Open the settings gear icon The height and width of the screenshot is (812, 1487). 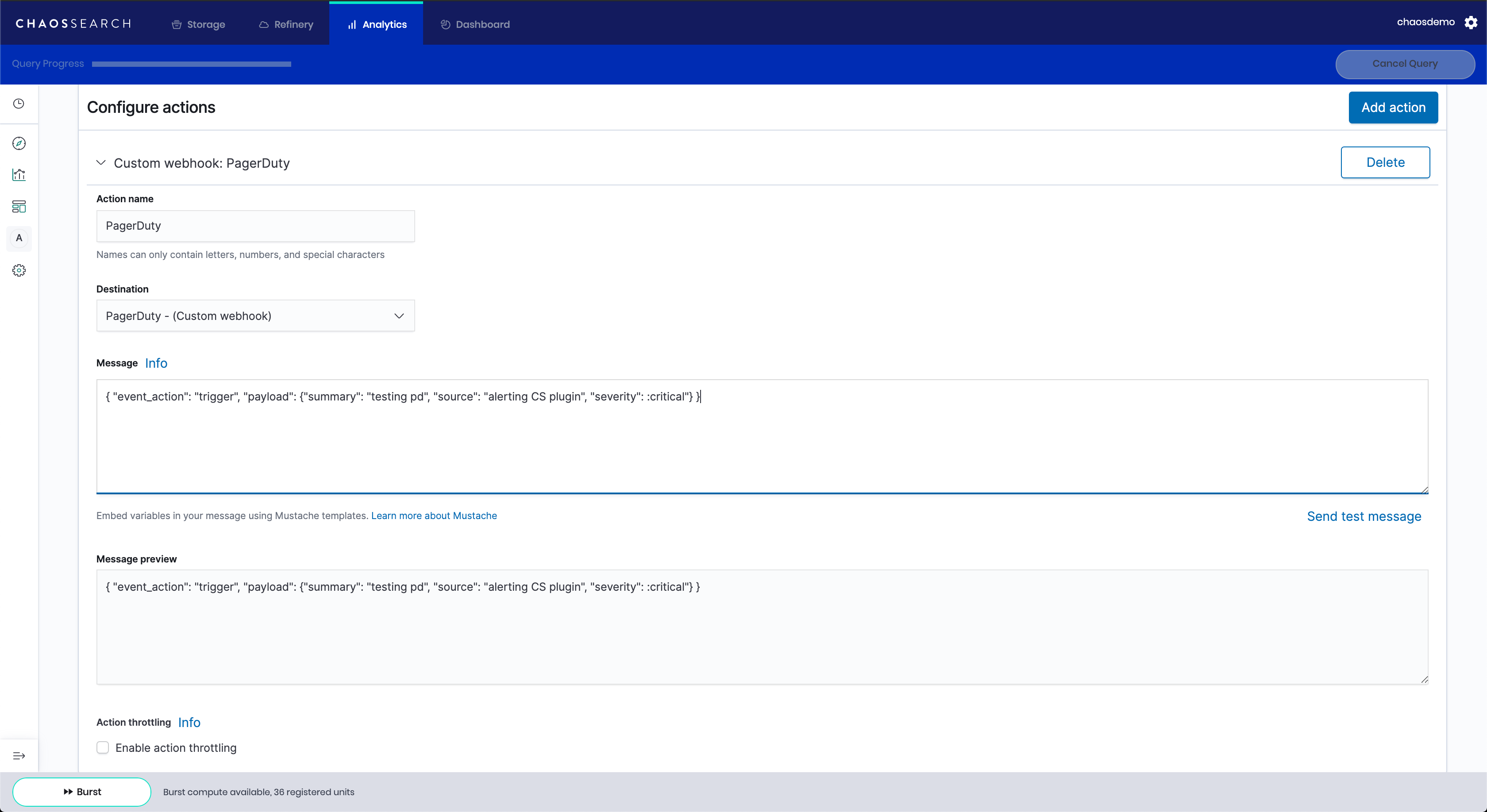pos(1470,23)
